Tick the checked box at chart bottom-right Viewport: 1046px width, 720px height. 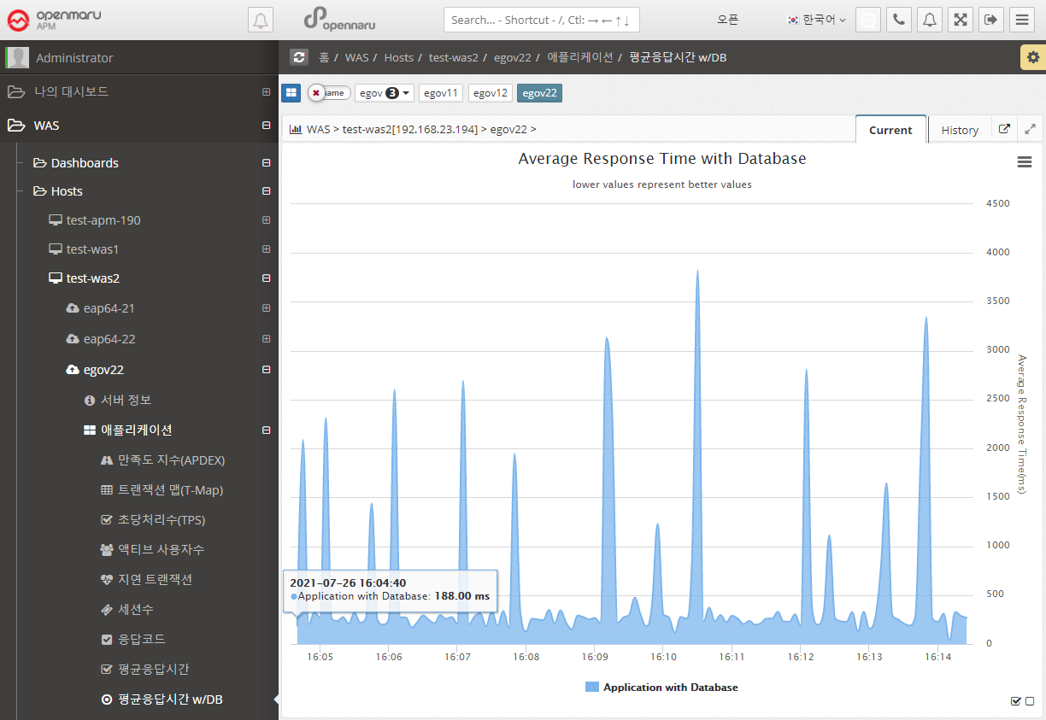coord(1016,701)
